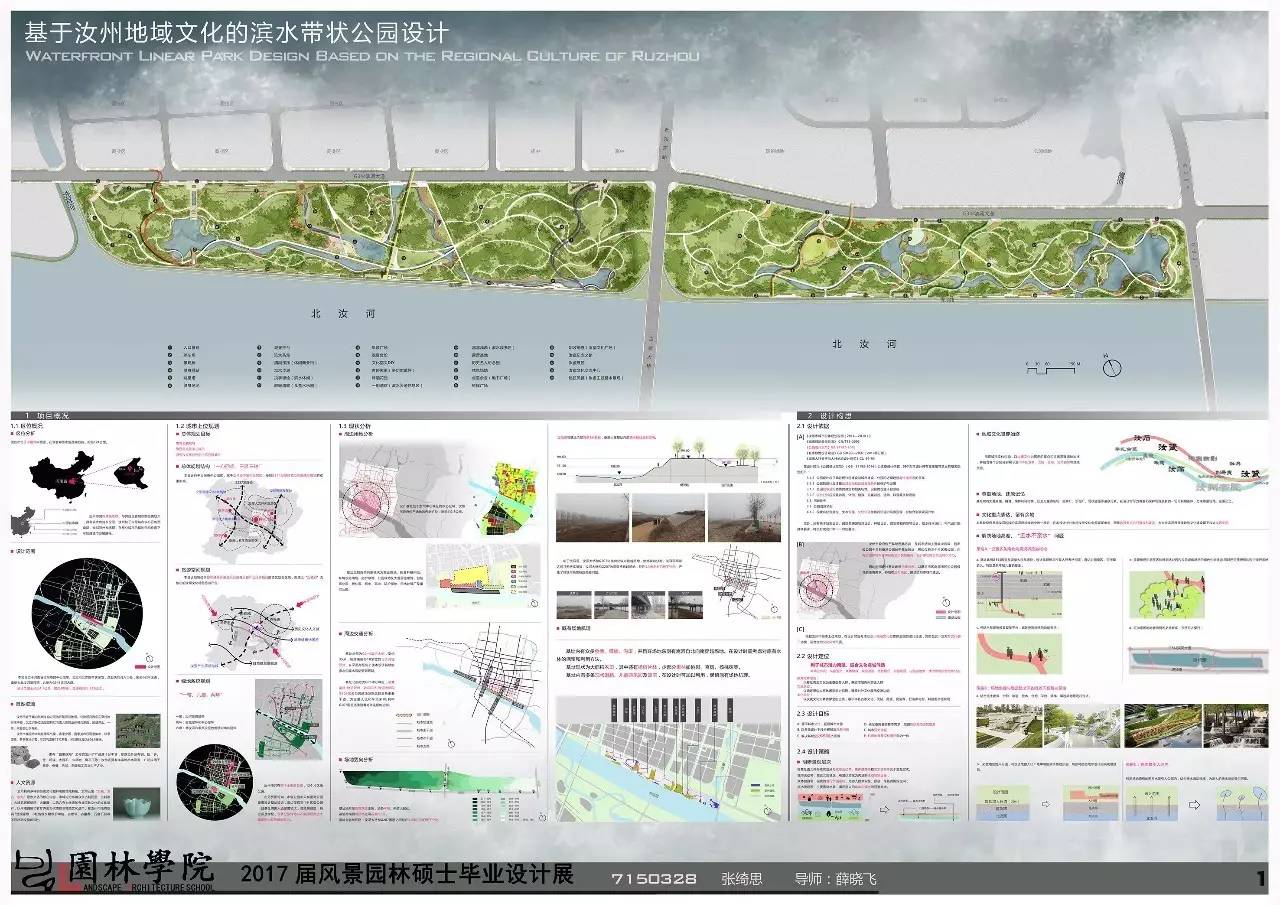Click the 汝瓷 ribbon concept diagram
The width and height of the screenshot is (1280, 905).
(1183, 462)
